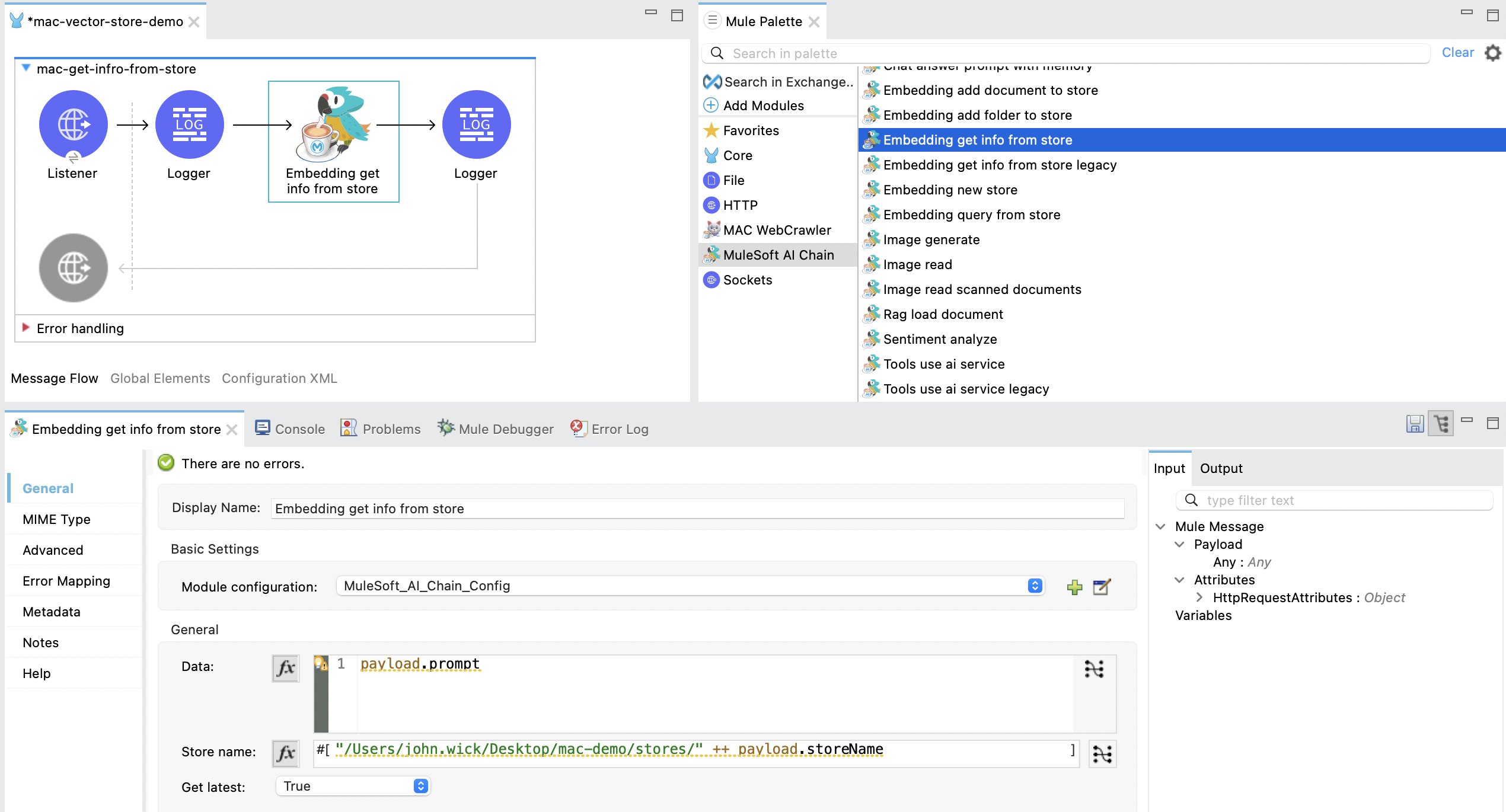Open the Console tab
This screenshot has width=1506, height=812.
(x=291, y=429)
